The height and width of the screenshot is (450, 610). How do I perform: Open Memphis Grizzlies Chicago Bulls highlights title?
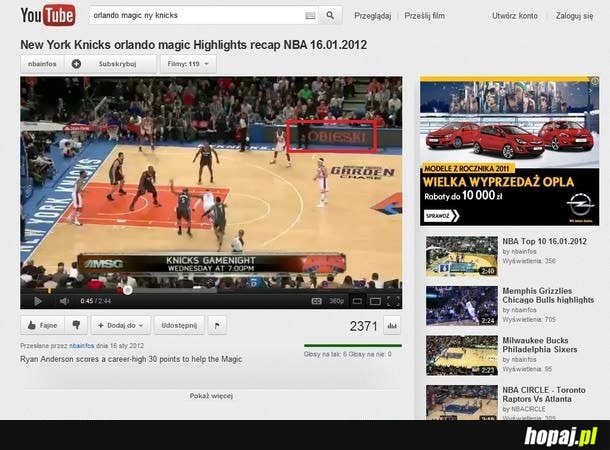click(548, 295)
